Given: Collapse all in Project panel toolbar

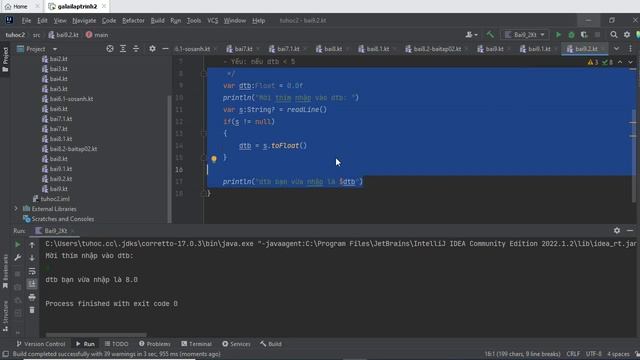Looking at the screenshot, I should (x=136, y=49).
